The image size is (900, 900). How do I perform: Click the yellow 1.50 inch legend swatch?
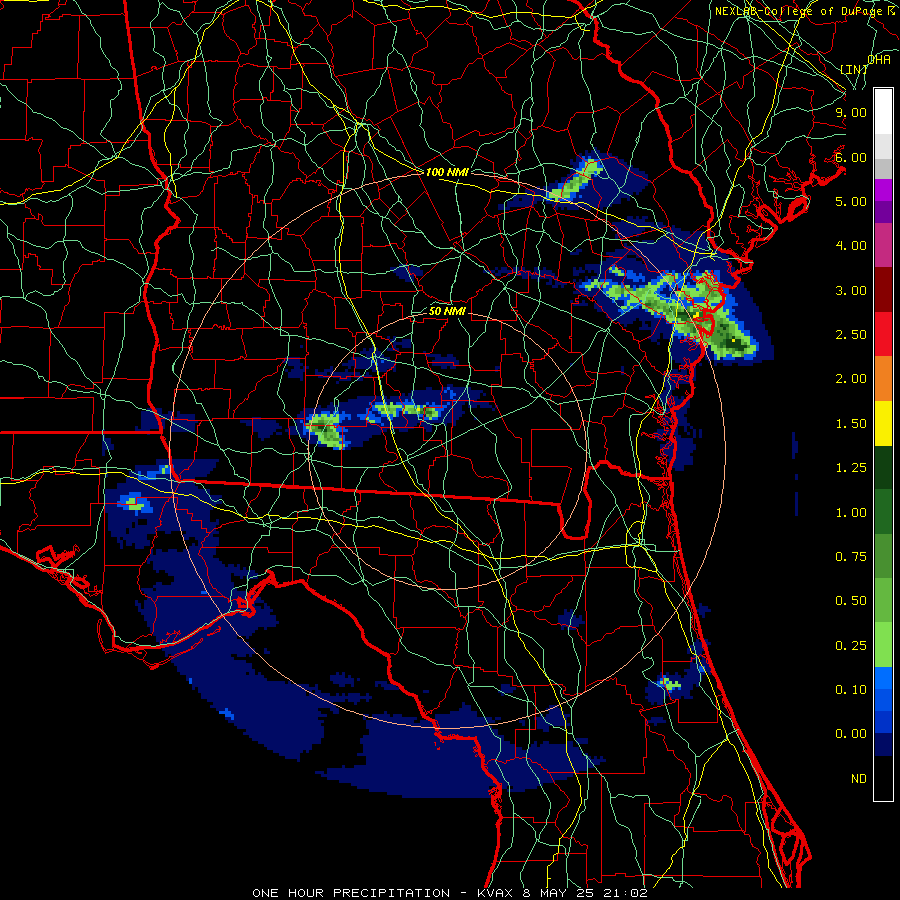point(883,423)
